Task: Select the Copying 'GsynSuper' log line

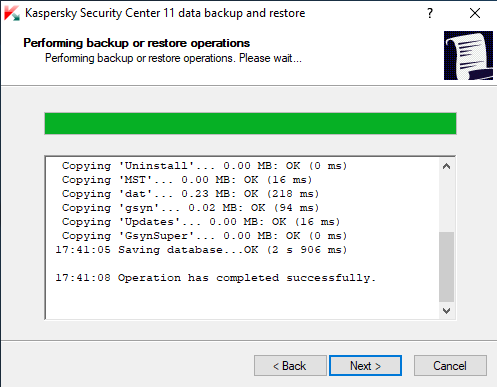Action: (205, 236)
